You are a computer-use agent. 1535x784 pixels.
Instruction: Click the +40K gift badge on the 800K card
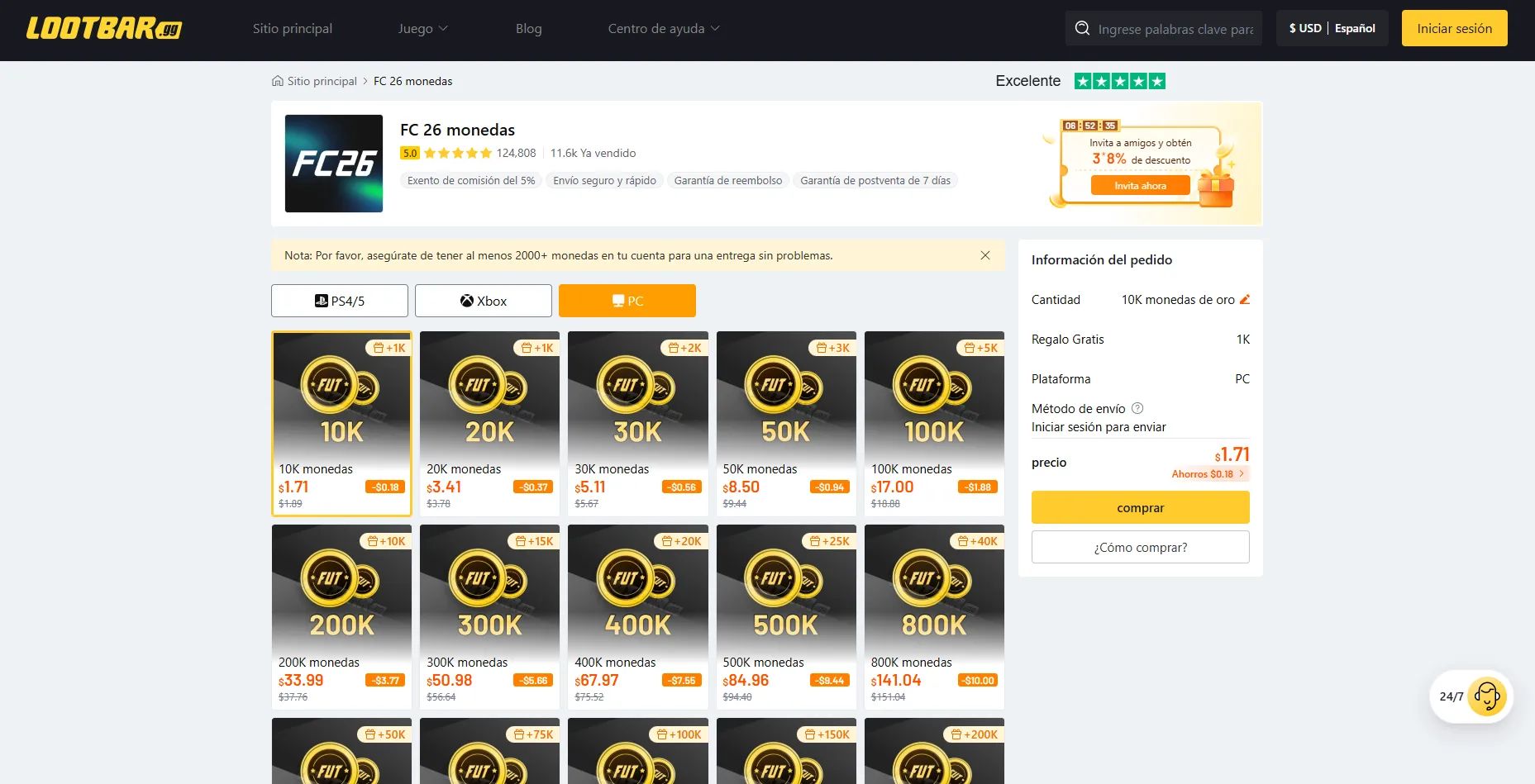pos(978,541)
